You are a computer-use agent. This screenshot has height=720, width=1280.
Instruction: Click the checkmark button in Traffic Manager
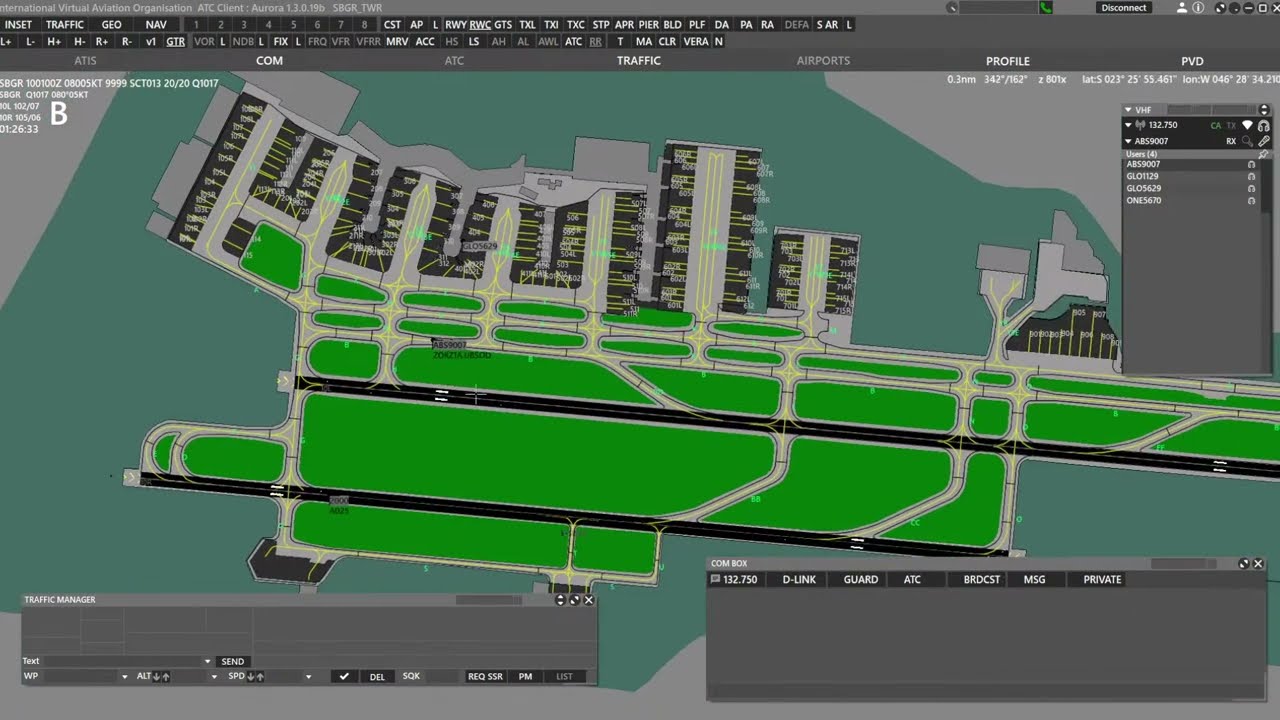tap(344, 676)
